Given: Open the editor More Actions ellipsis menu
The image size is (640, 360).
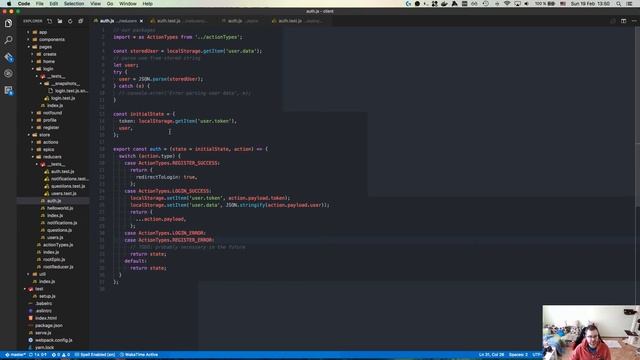Looking at the screenshot, I should (634, 21).
